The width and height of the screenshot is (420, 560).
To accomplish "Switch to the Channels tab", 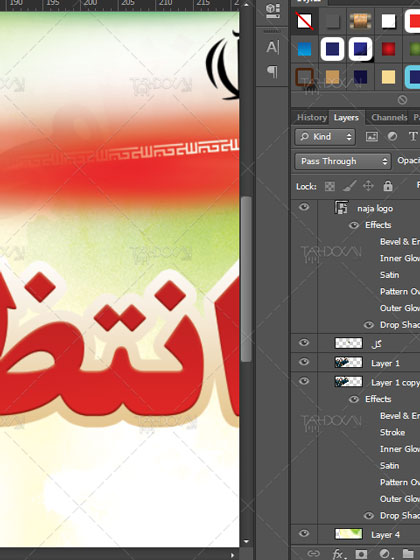I will coord(389,117).
